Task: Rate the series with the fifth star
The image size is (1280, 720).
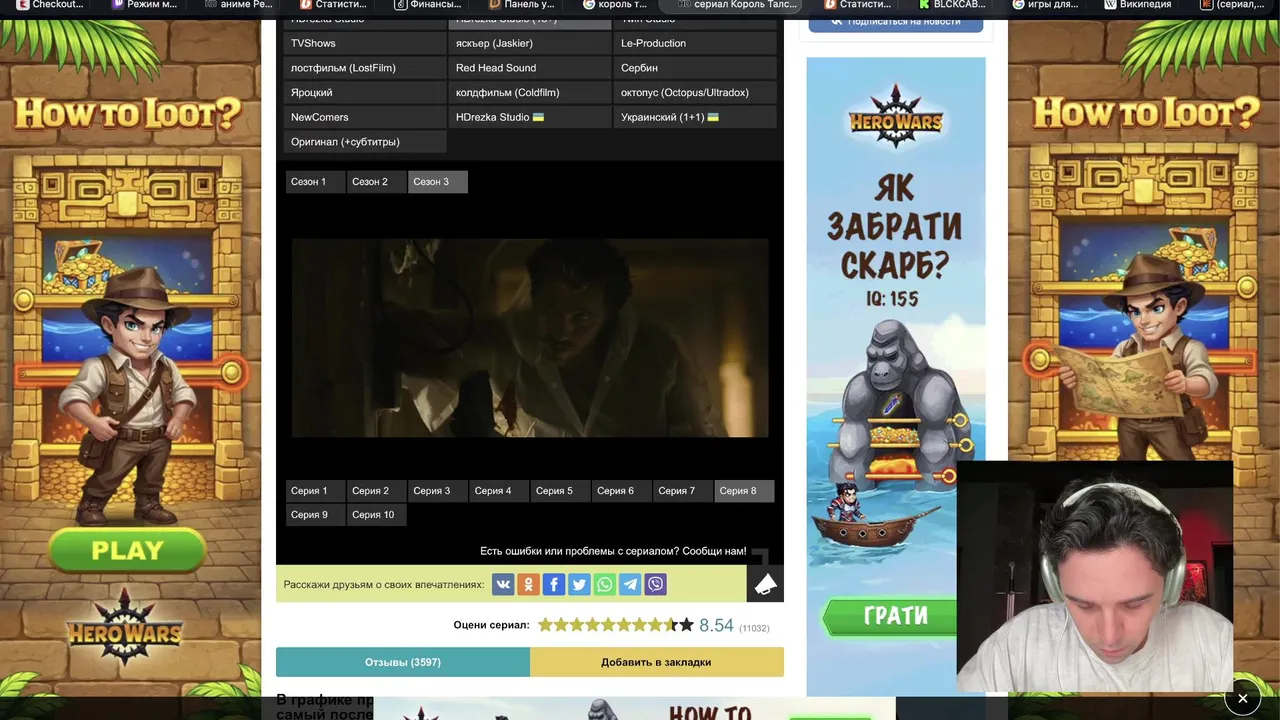Action: click(x=608, y=625)
